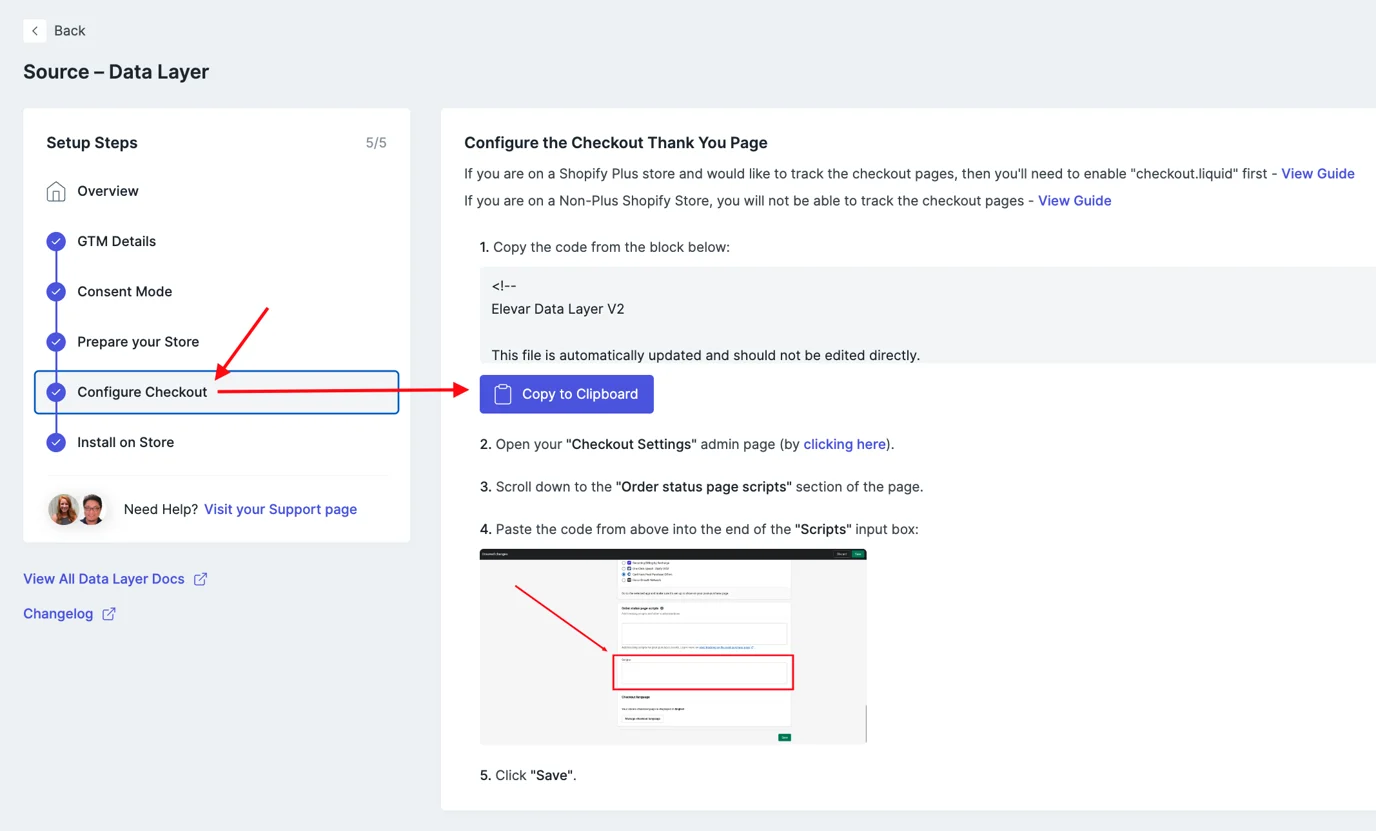Click 'Elevar Data Layer V2' code line
Image resolution: width=1376 pixels, height=831 pixels.
(558, 309)
